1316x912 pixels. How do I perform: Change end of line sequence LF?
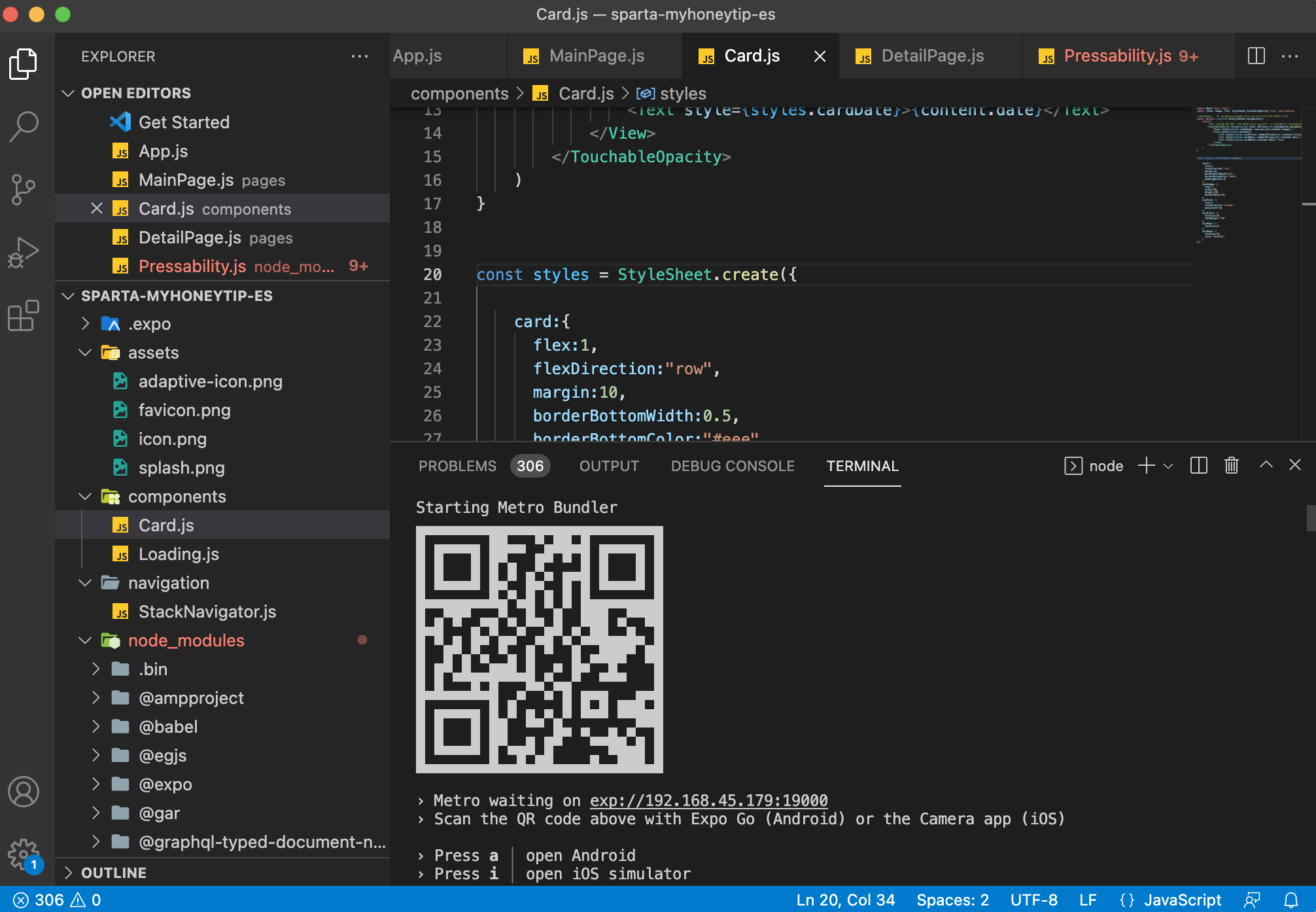click(1088, 900)
